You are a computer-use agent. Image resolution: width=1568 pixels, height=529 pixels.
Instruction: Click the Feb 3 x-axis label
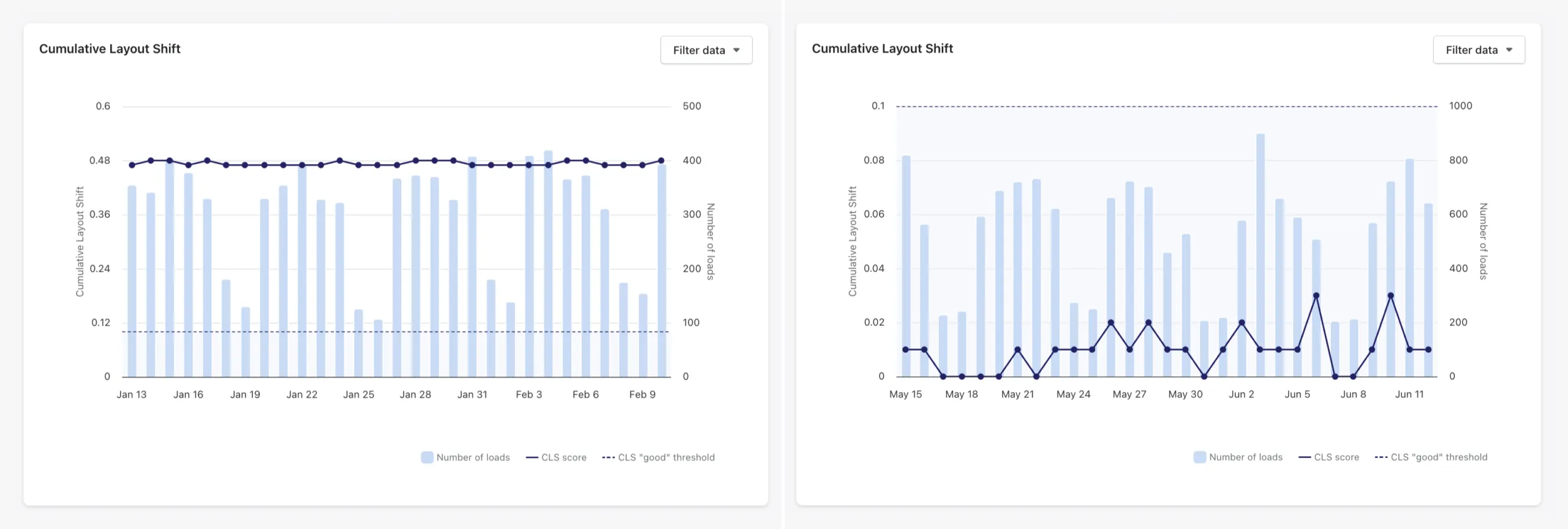point(529,395)
